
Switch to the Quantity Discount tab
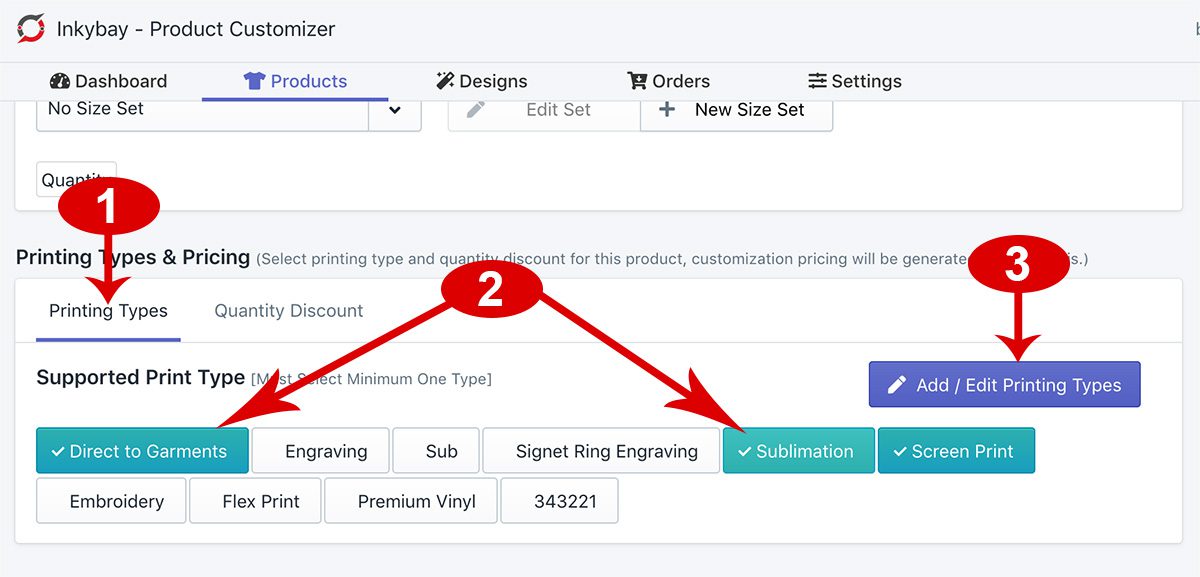(288, 311)
